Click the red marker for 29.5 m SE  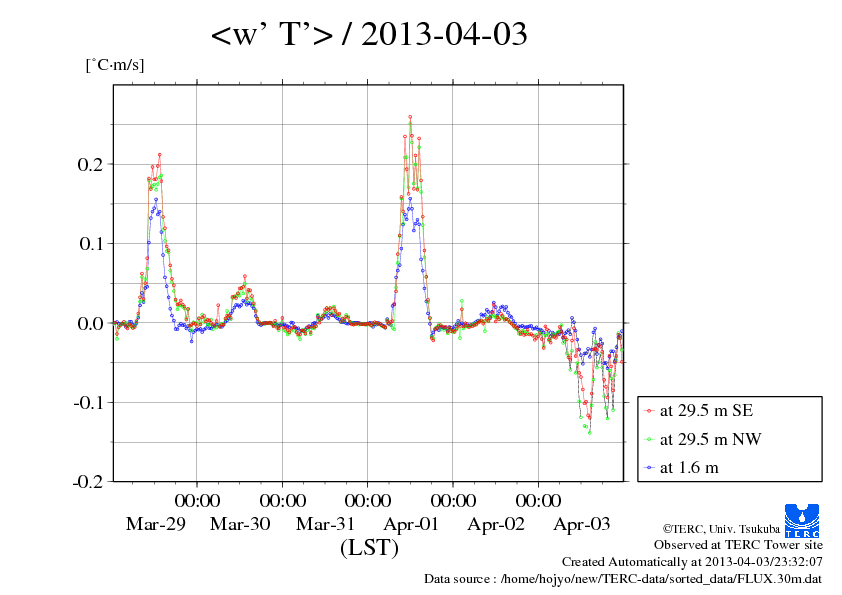[x=650, y=411]
